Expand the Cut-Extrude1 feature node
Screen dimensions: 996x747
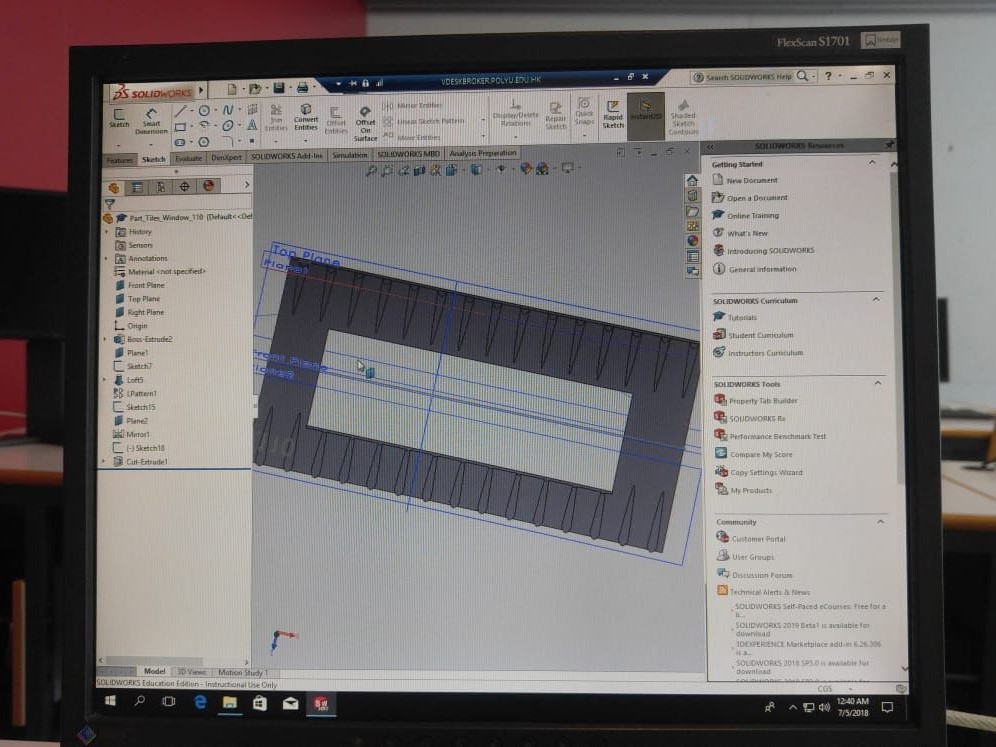click(104, 461)
